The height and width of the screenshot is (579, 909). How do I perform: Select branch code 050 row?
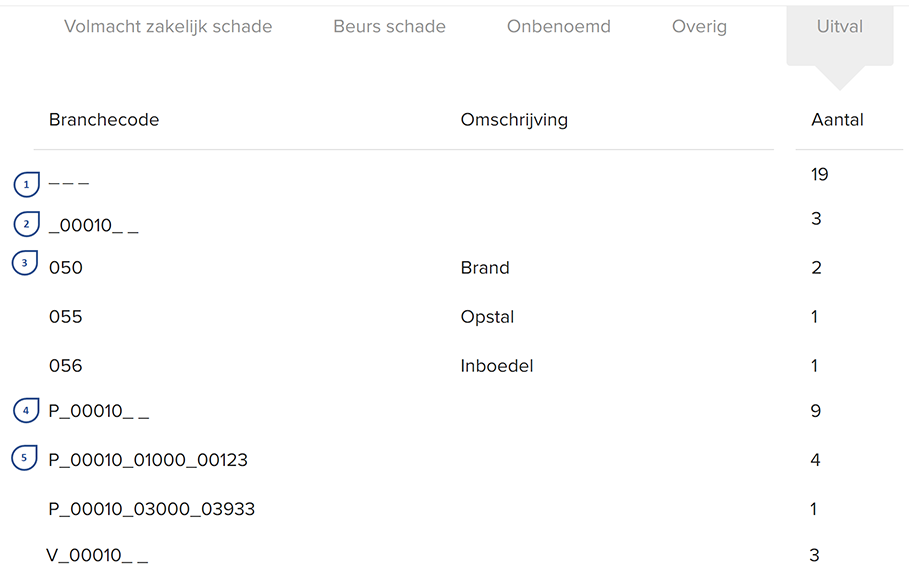coord(66,268)
